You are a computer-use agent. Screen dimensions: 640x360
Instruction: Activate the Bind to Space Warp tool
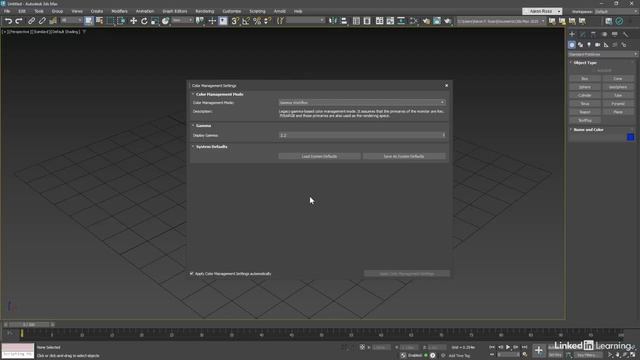[x=53, y=21]
